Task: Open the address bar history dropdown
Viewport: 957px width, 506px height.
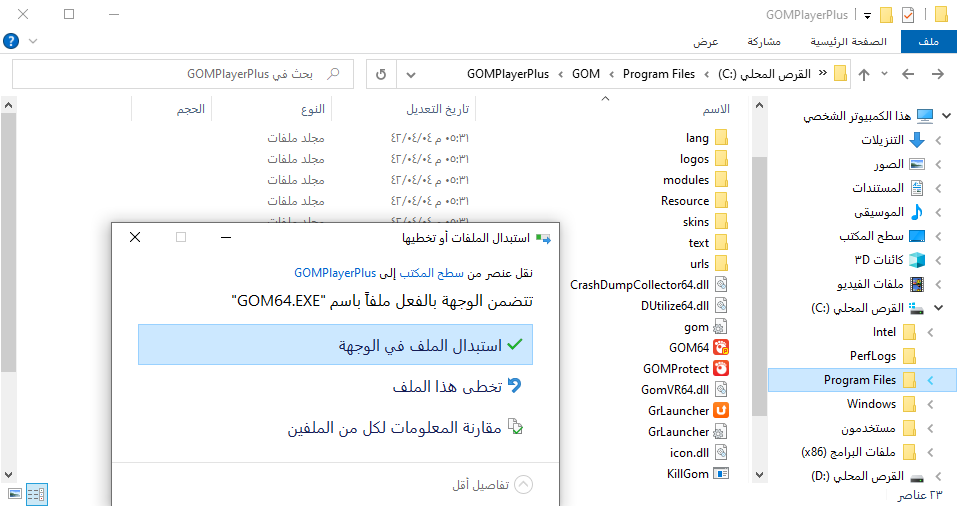Action: (411, 74)
